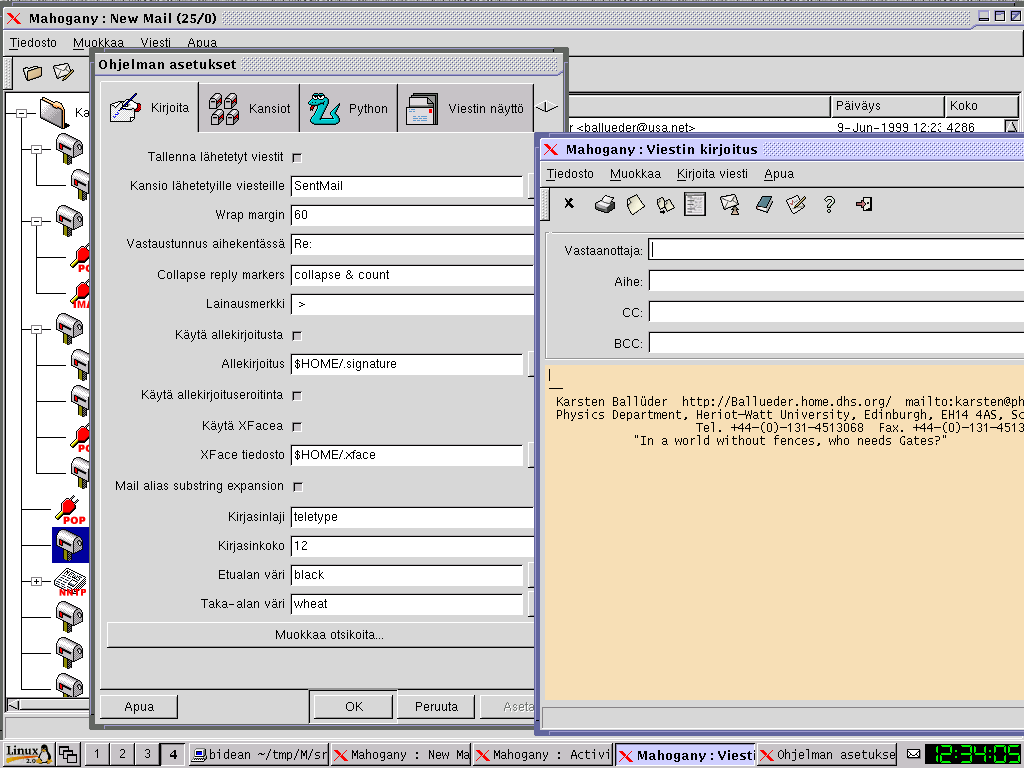
Task: Sort messages by Päiväys column header
Action: pos(887,106)
